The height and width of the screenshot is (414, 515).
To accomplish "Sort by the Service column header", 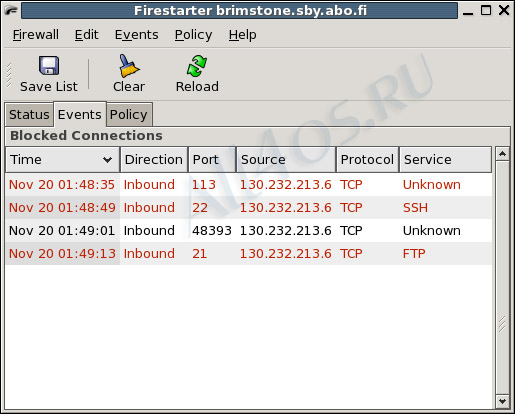I will point(445,160).
